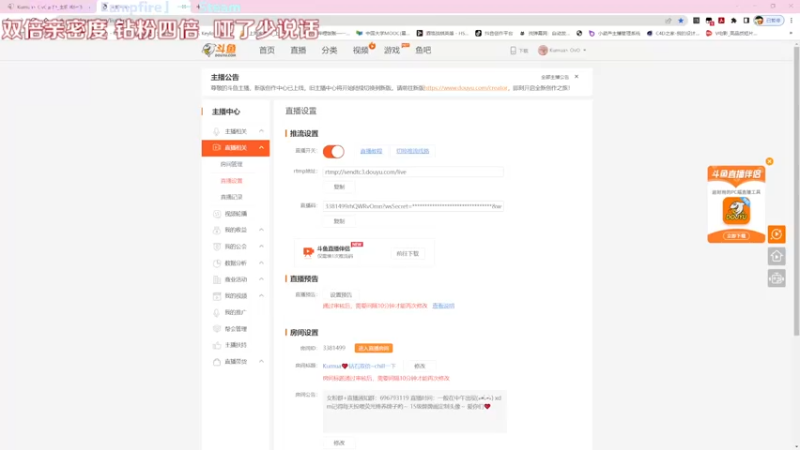Click the microphone icon beside 主播相关
The width and height of the screenshot is (800, 450).
point(216,132)
